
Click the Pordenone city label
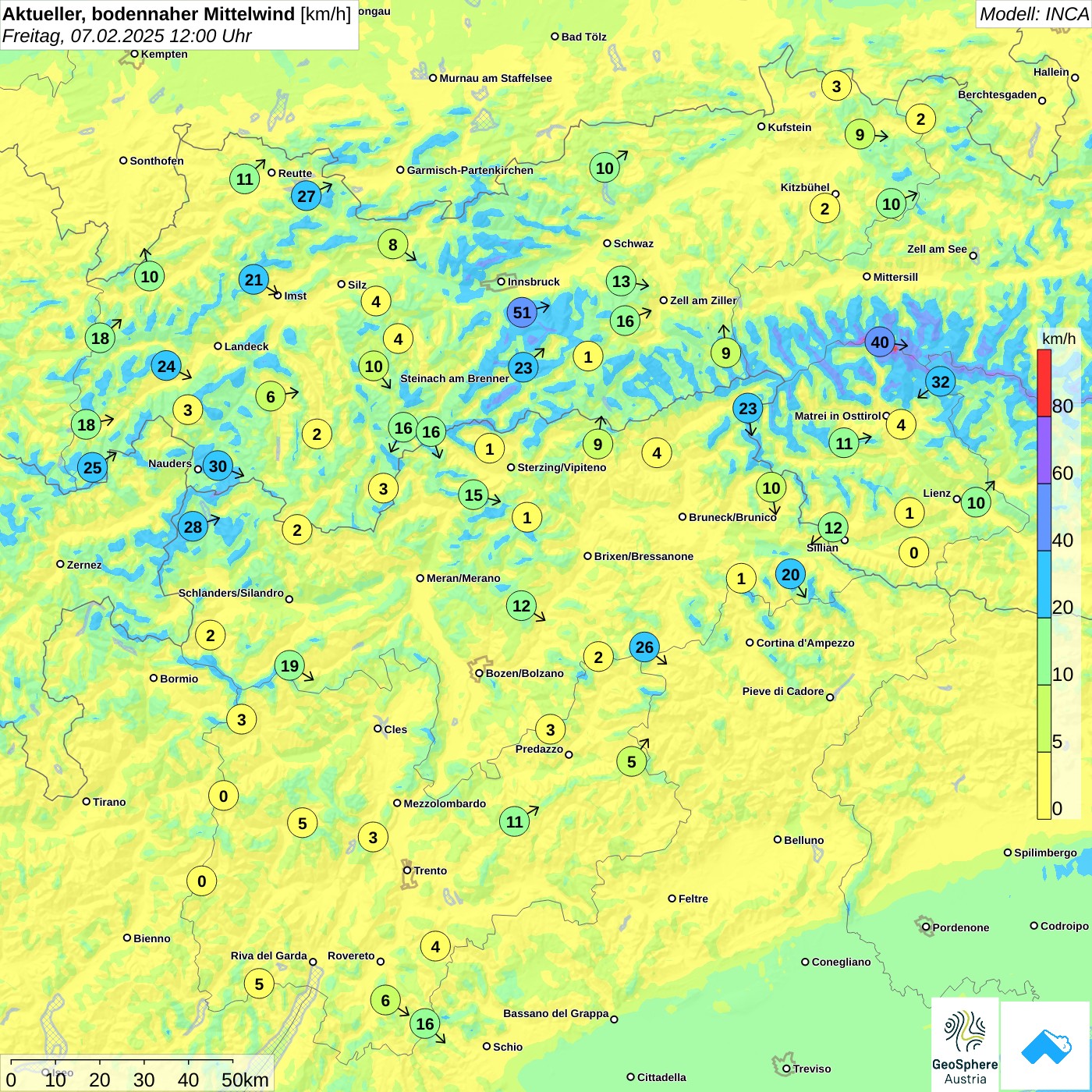(961, 927)
